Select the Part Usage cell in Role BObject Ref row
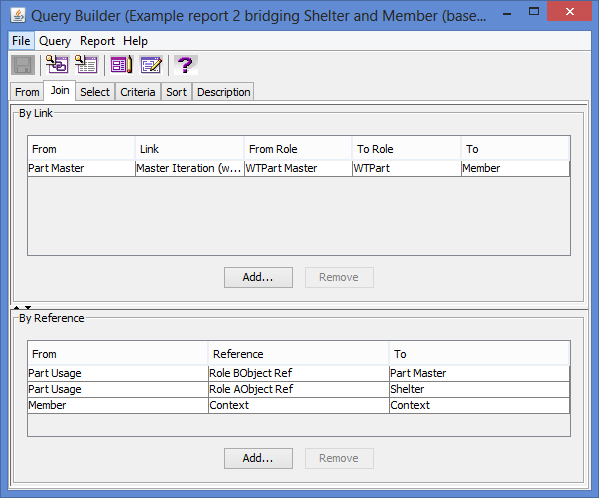Screen dimensions: 599x498 118,373
